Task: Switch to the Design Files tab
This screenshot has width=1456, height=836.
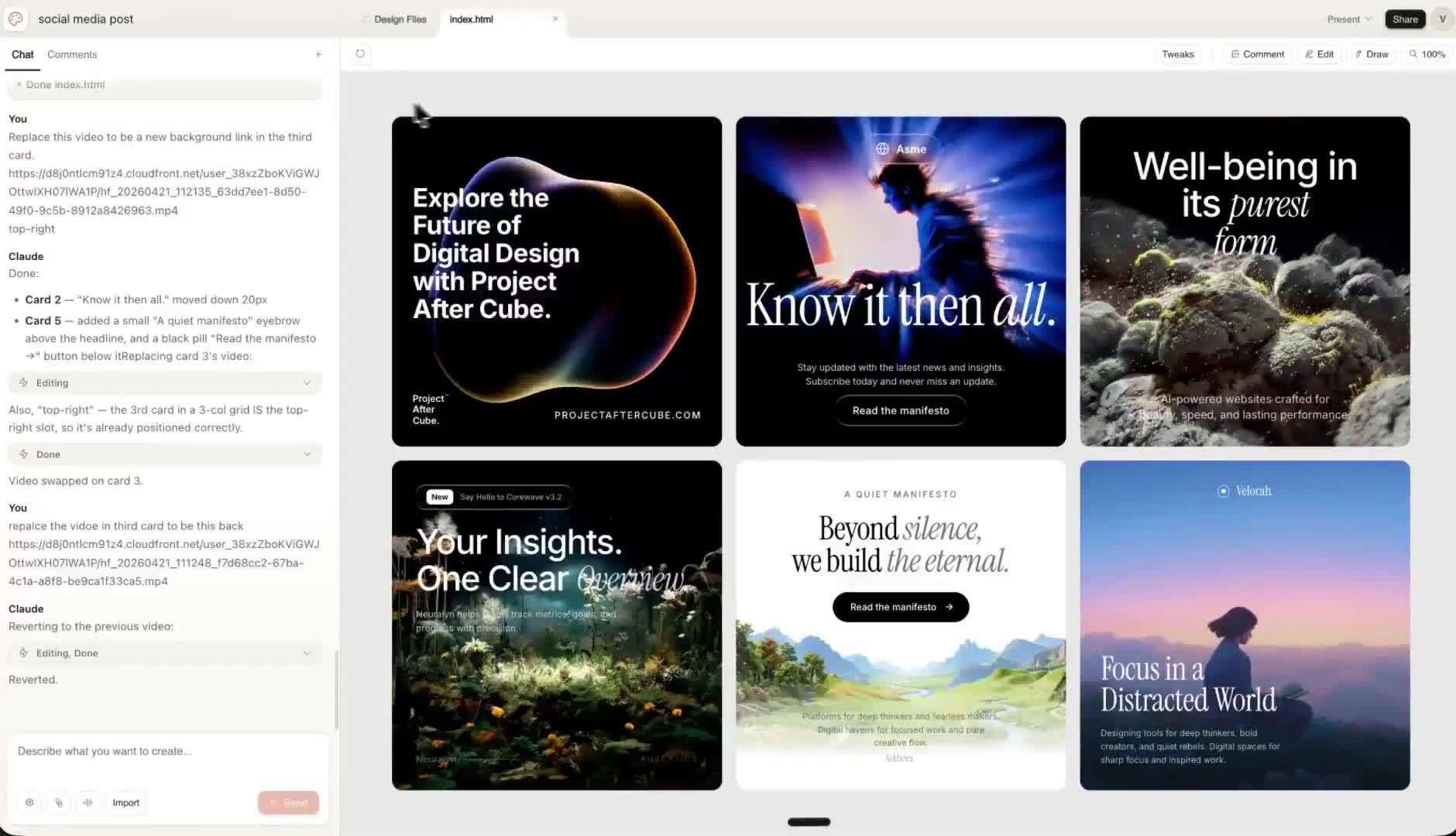Action: click(393, 19)
